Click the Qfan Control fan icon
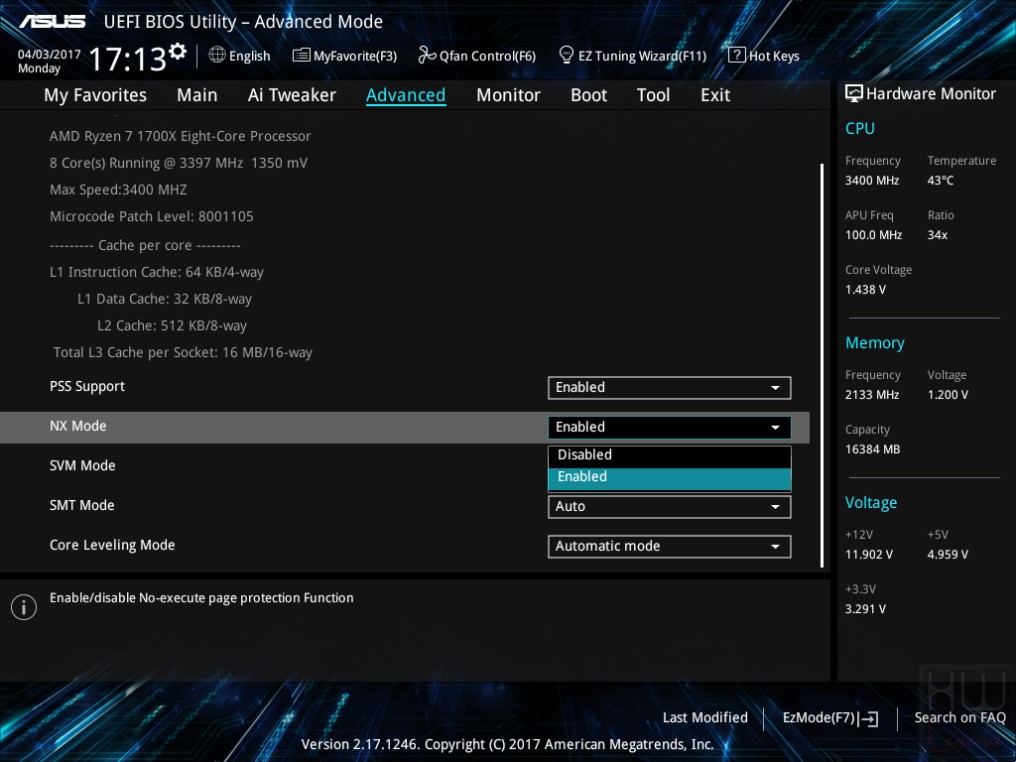 [427, 55]
